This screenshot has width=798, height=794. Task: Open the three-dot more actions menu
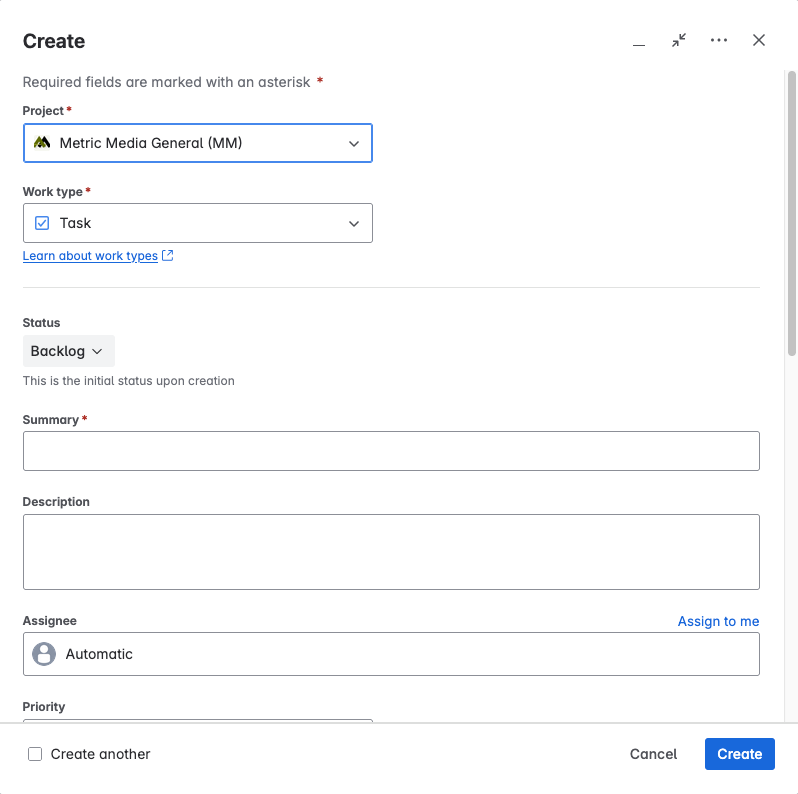pos(719,40)
